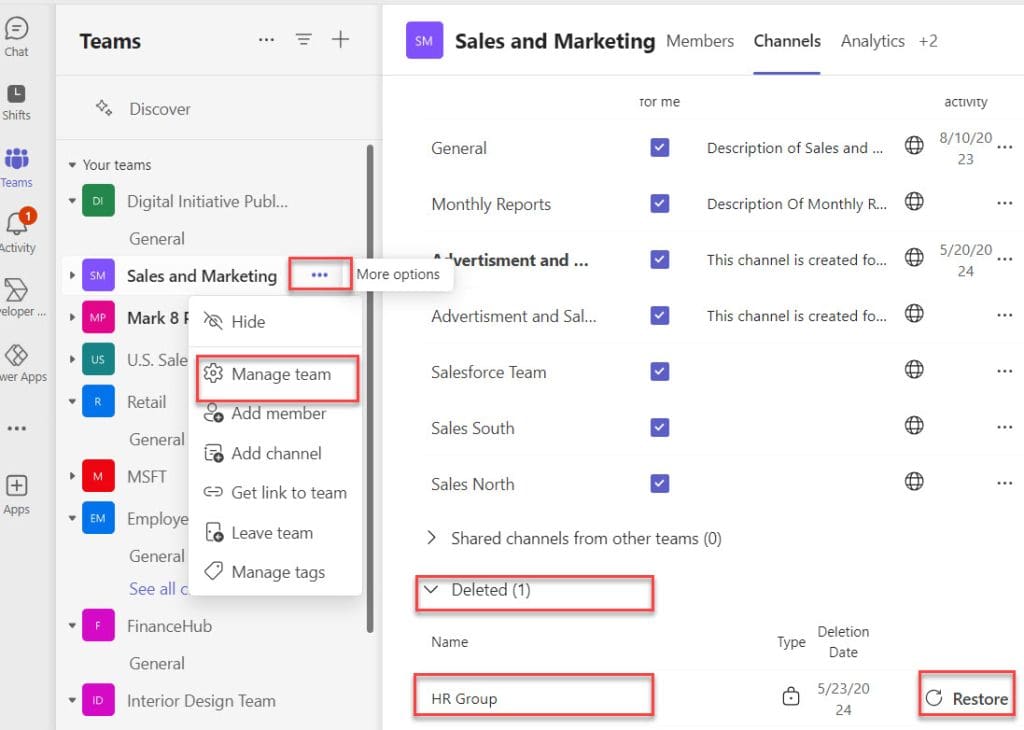The width and height of the screenshot is (1024, 730).
Task: Open General channel under Digital Initiative
Action: (157, 238)
